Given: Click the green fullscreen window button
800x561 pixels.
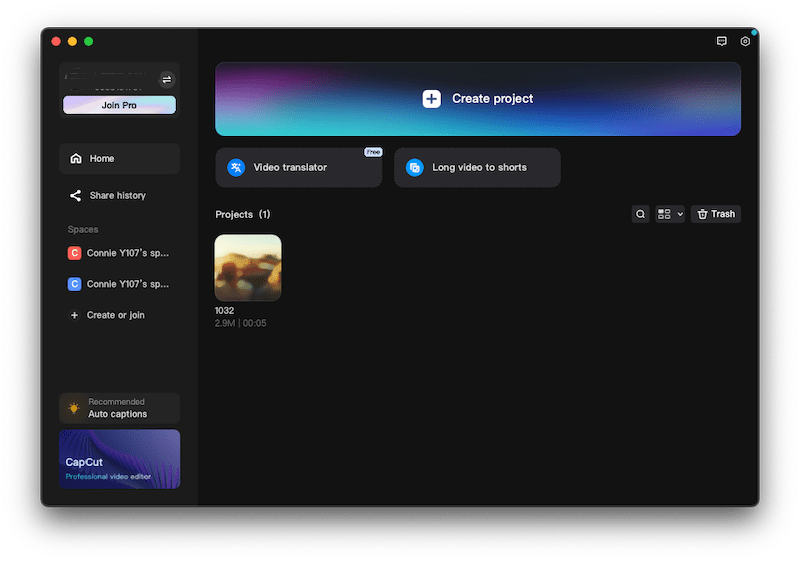Looking at the screenshot, I should pos(89,41).
